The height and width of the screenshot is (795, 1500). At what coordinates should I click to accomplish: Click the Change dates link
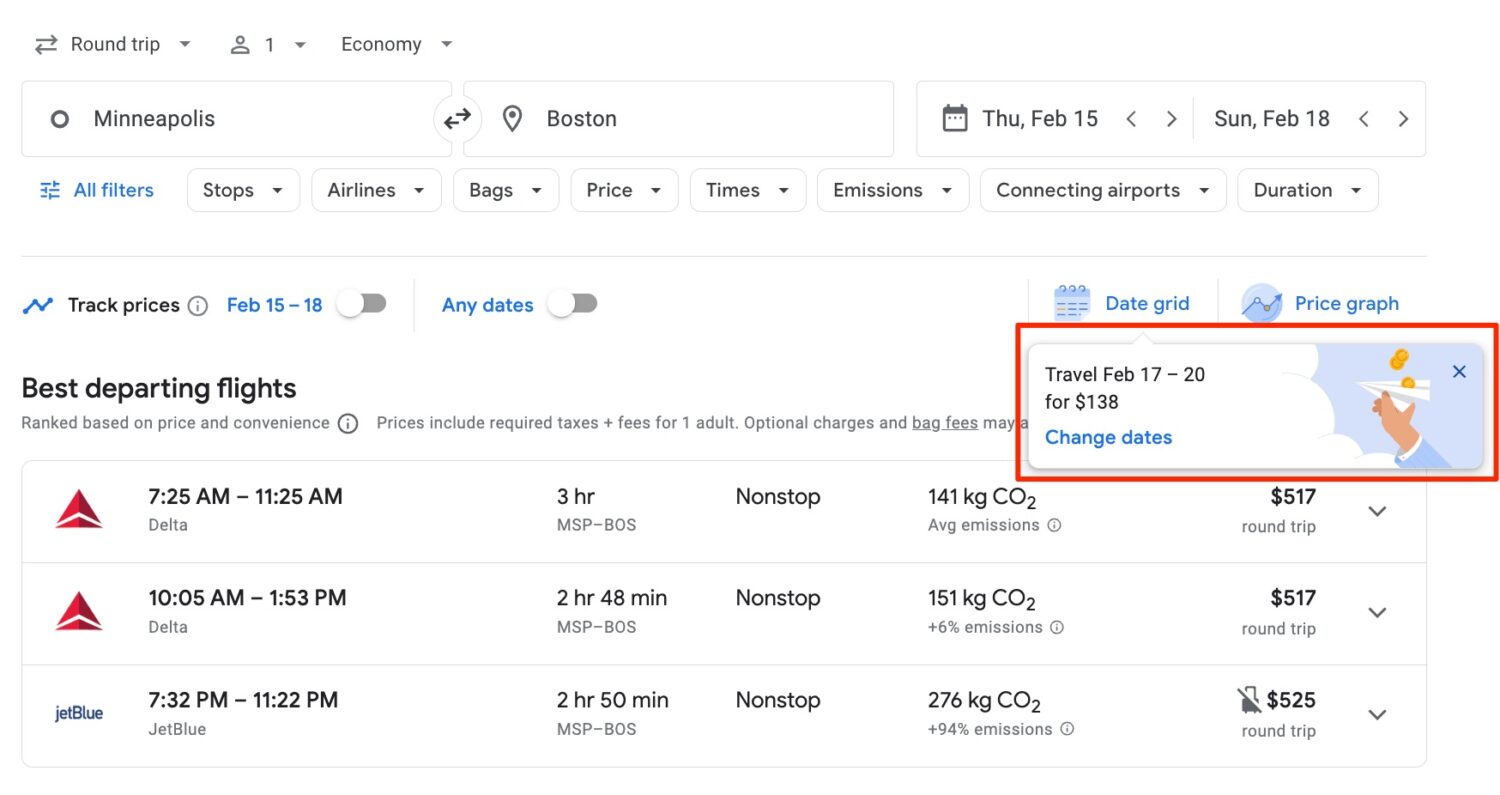coord(1108,437)
